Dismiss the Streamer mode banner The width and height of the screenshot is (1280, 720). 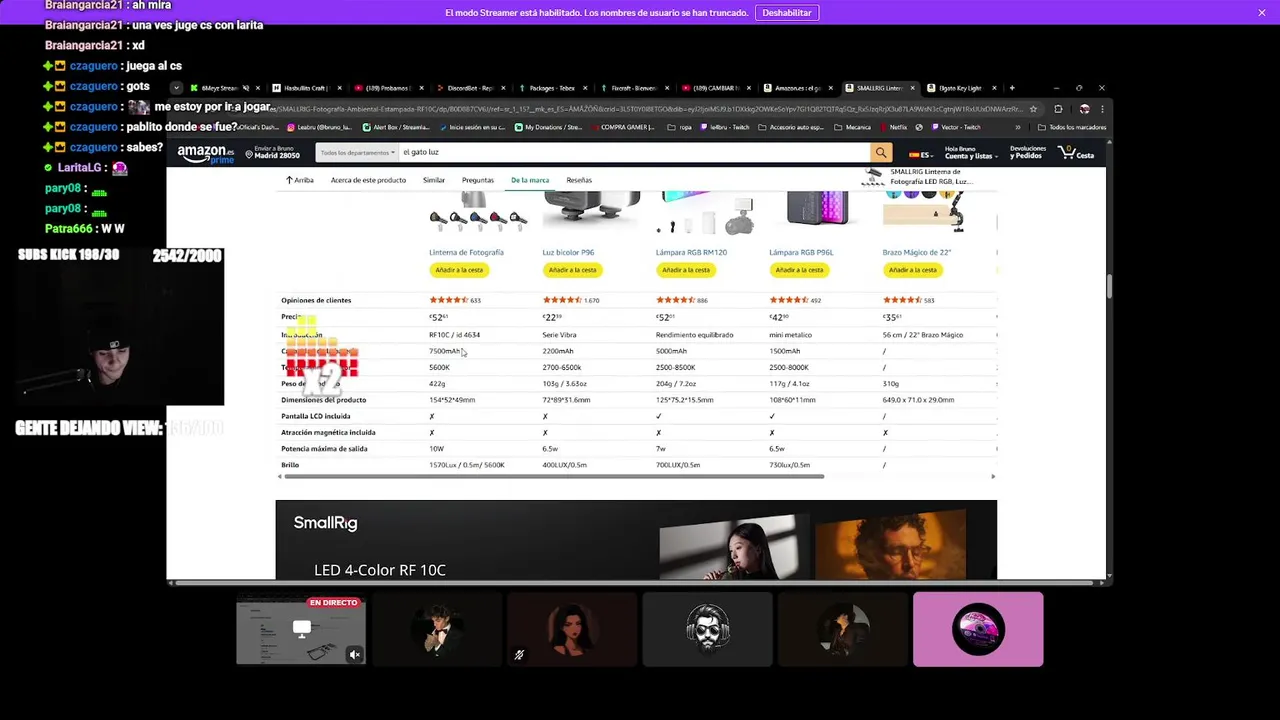(1262, 13)
